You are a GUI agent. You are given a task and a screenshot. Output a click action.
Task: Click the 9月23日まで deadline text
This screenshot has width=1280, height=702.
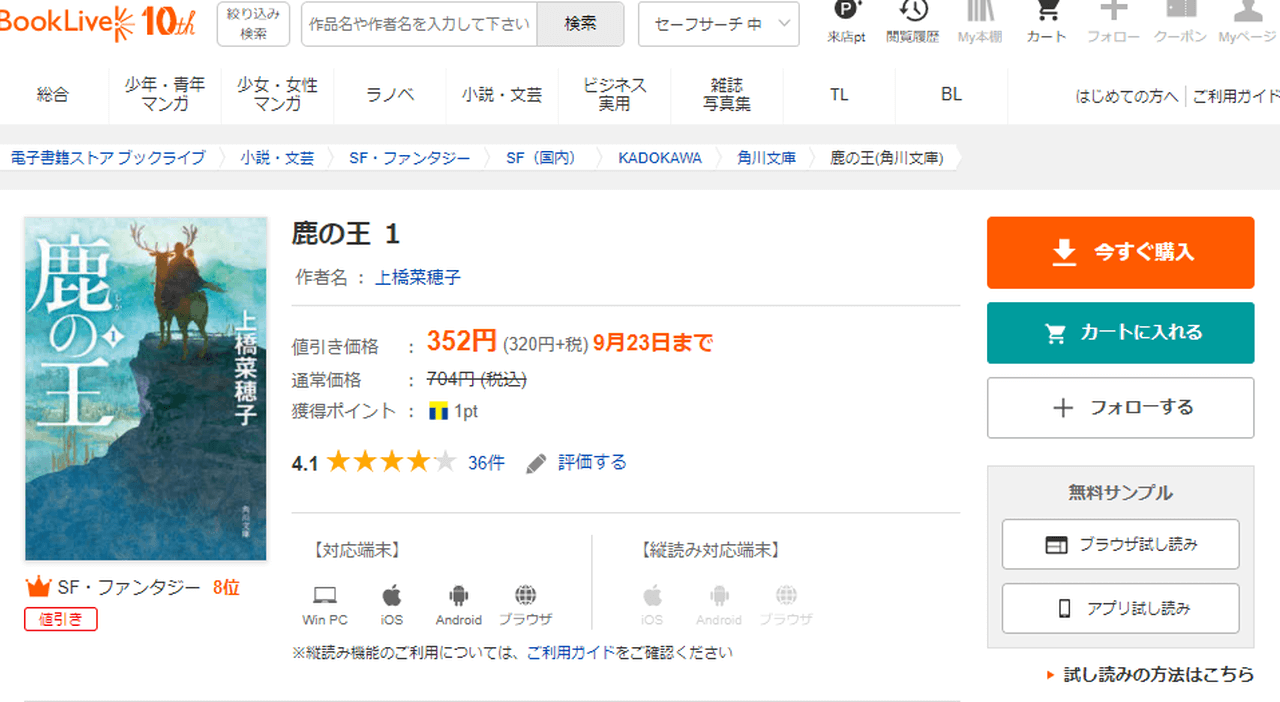(x=653, y=343)
